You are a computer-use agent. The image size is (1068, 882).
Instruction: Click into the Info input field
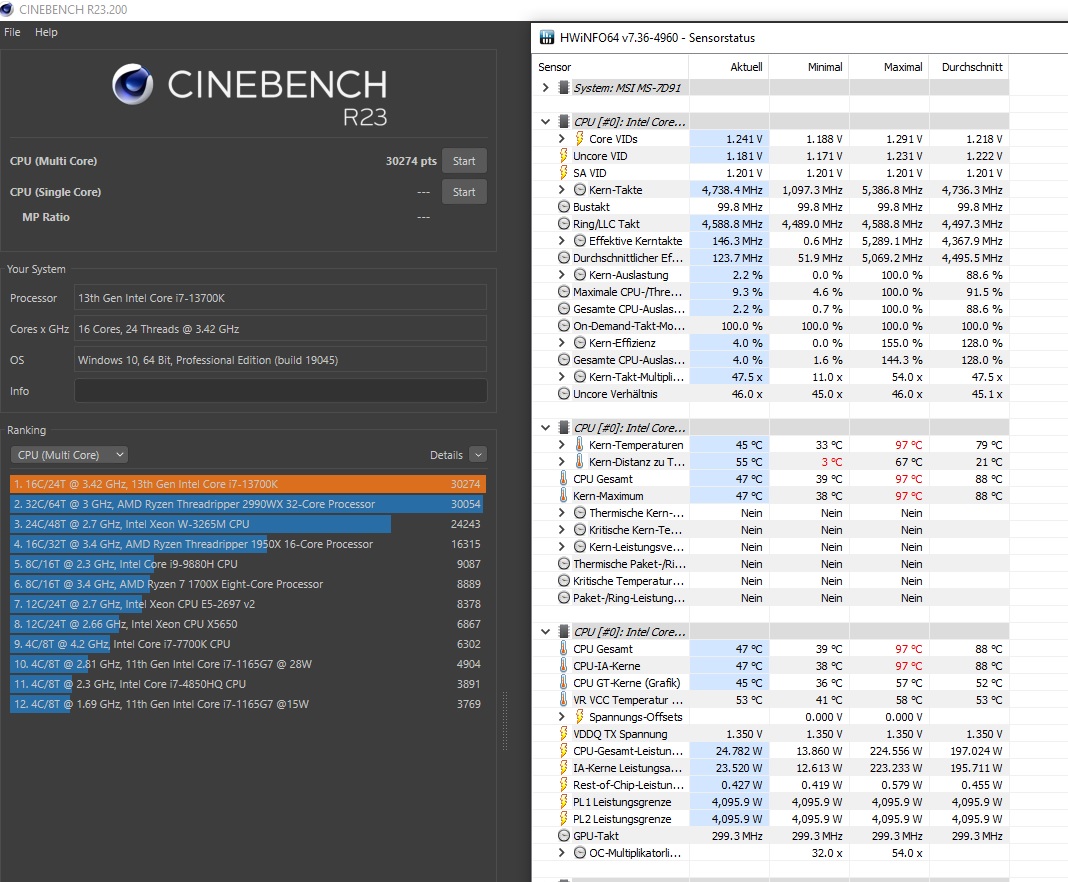coord(281,391)
